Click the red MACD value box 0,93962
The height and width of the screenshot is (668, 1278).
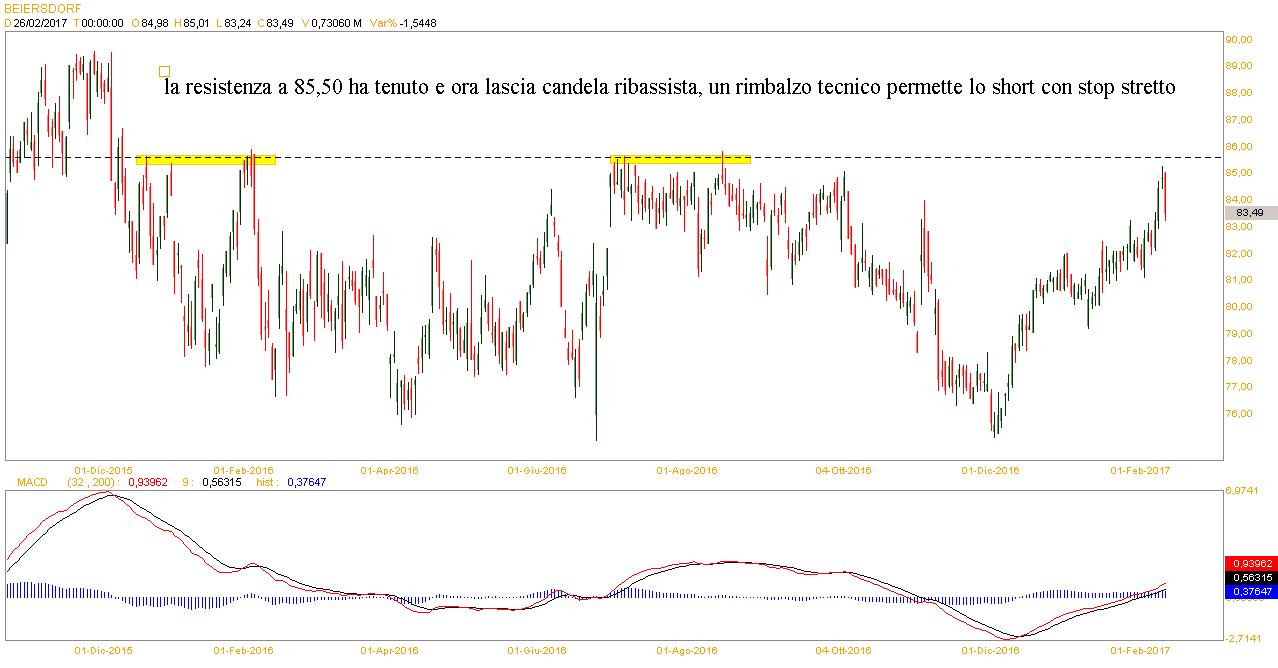[1249, 563]
